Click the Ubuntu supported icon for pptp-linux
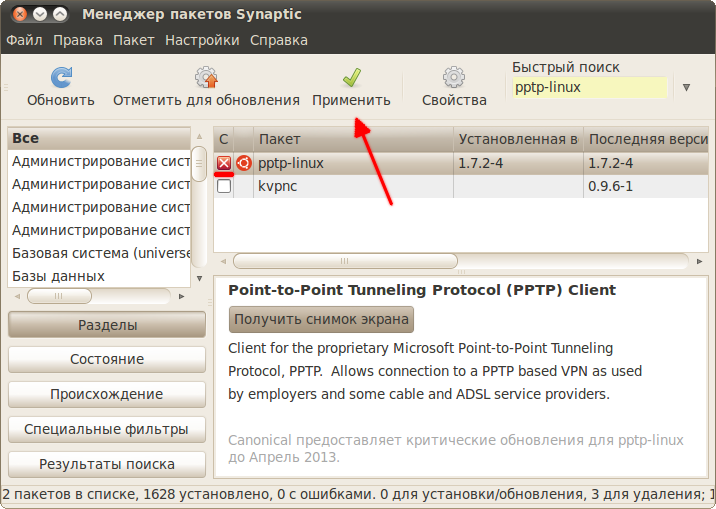This screenshot has height=509, width=716. pos(244,163)
